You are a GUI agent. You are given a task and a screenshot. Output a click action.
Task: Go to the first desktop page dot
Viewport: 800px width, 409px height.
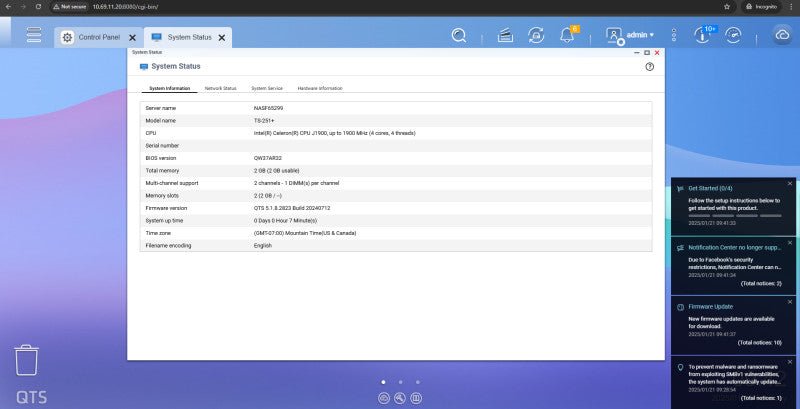click(383, 381)
